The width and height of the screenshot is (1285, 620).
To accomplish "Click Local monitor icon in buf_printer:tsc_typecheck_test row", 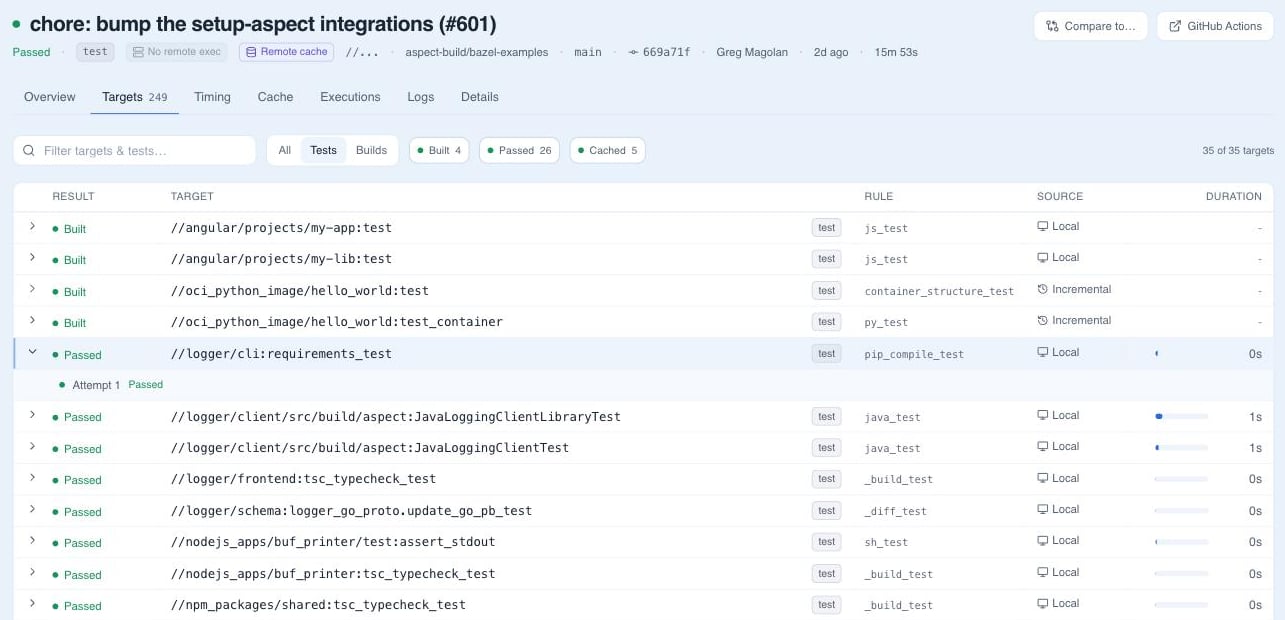I will click(1042, 573).
